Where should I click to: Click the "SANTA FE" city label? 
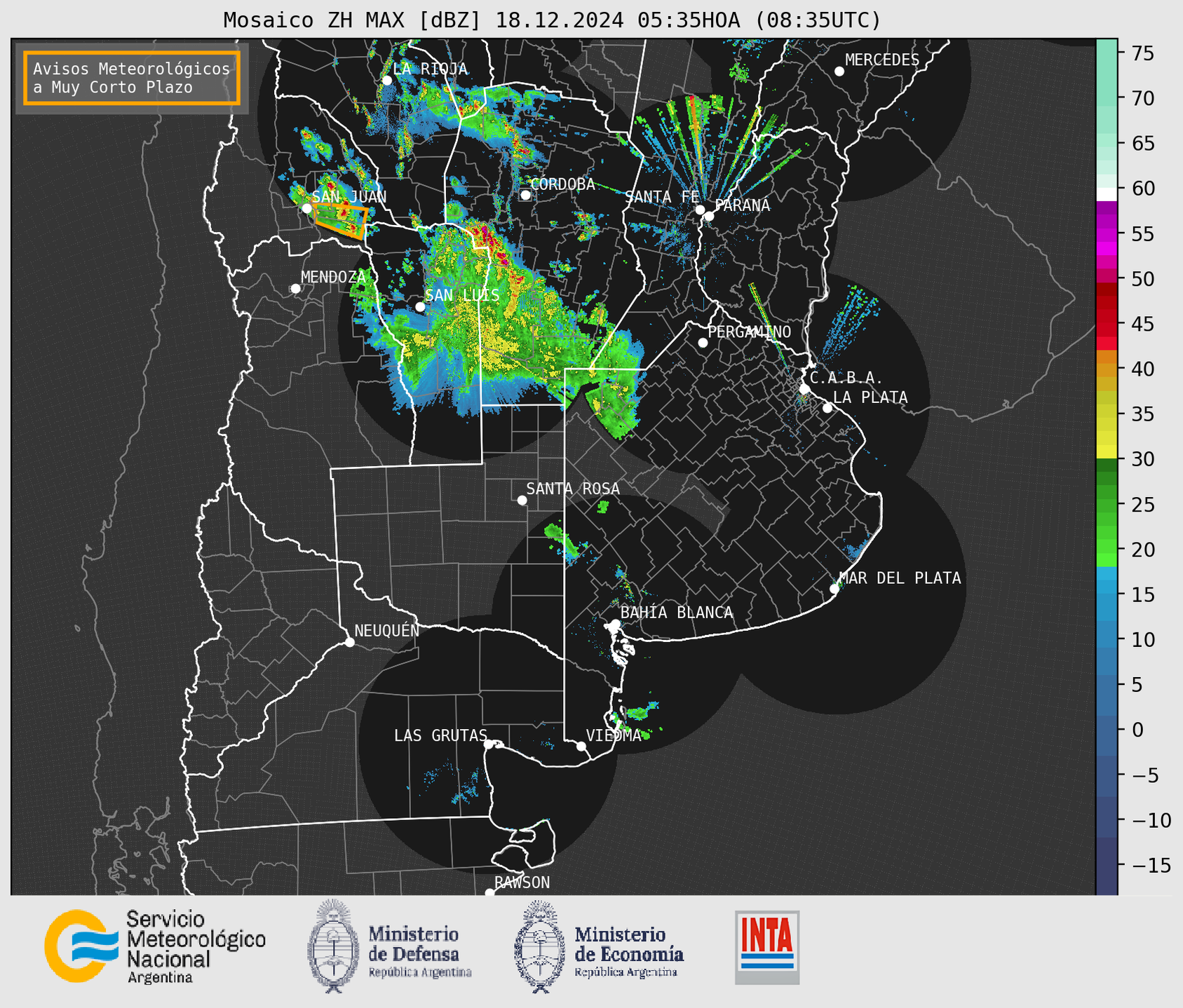pyautogui.click(x=663, y=197)
